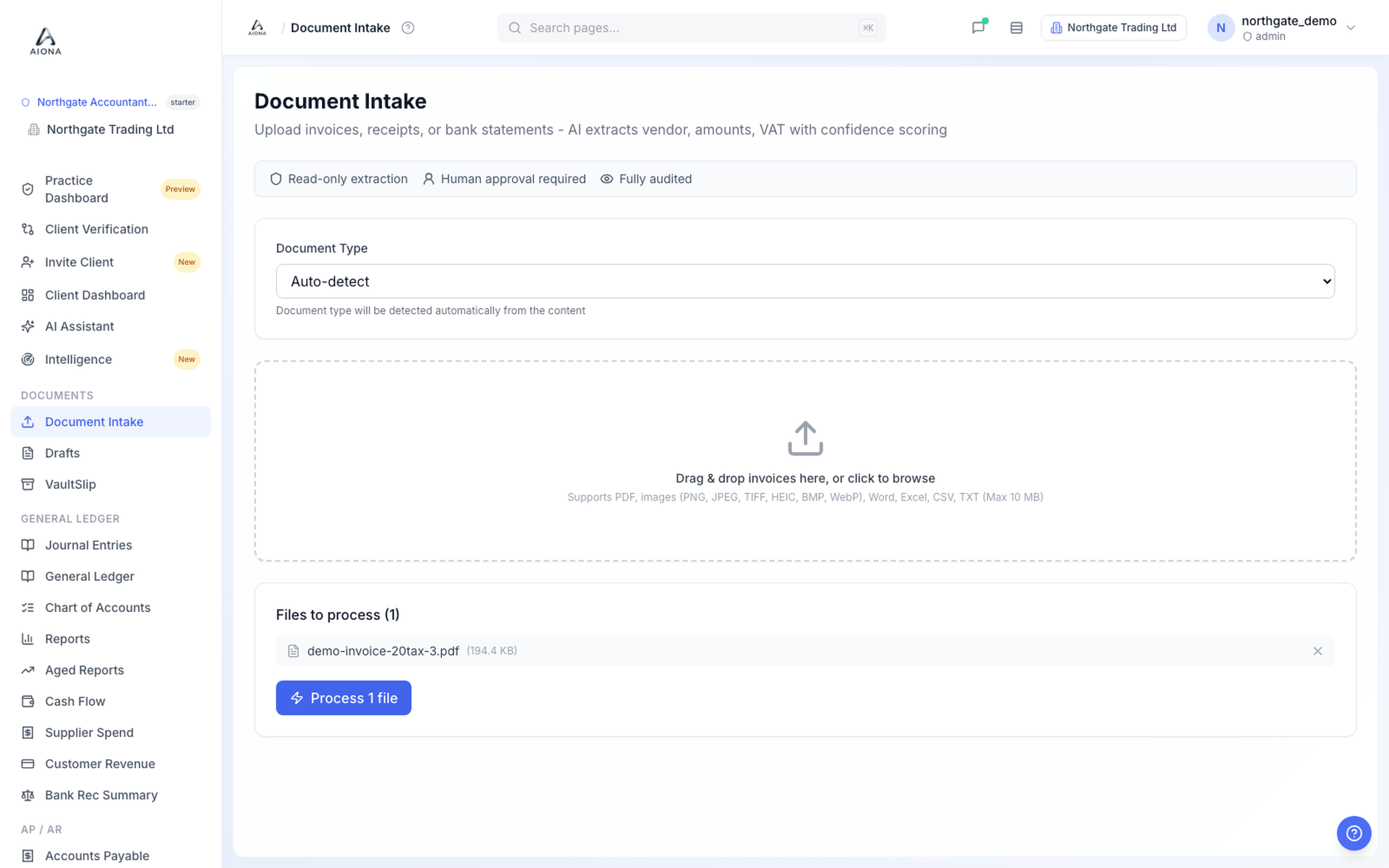Click the N user avatar
1389x868 pixels.
1220,27
